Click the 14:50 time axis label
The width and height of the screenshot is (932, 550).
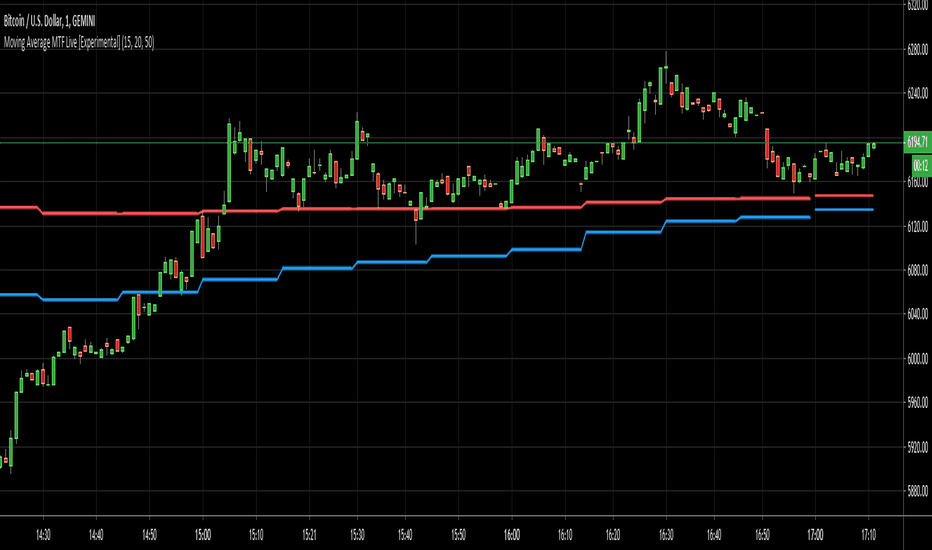149,535
